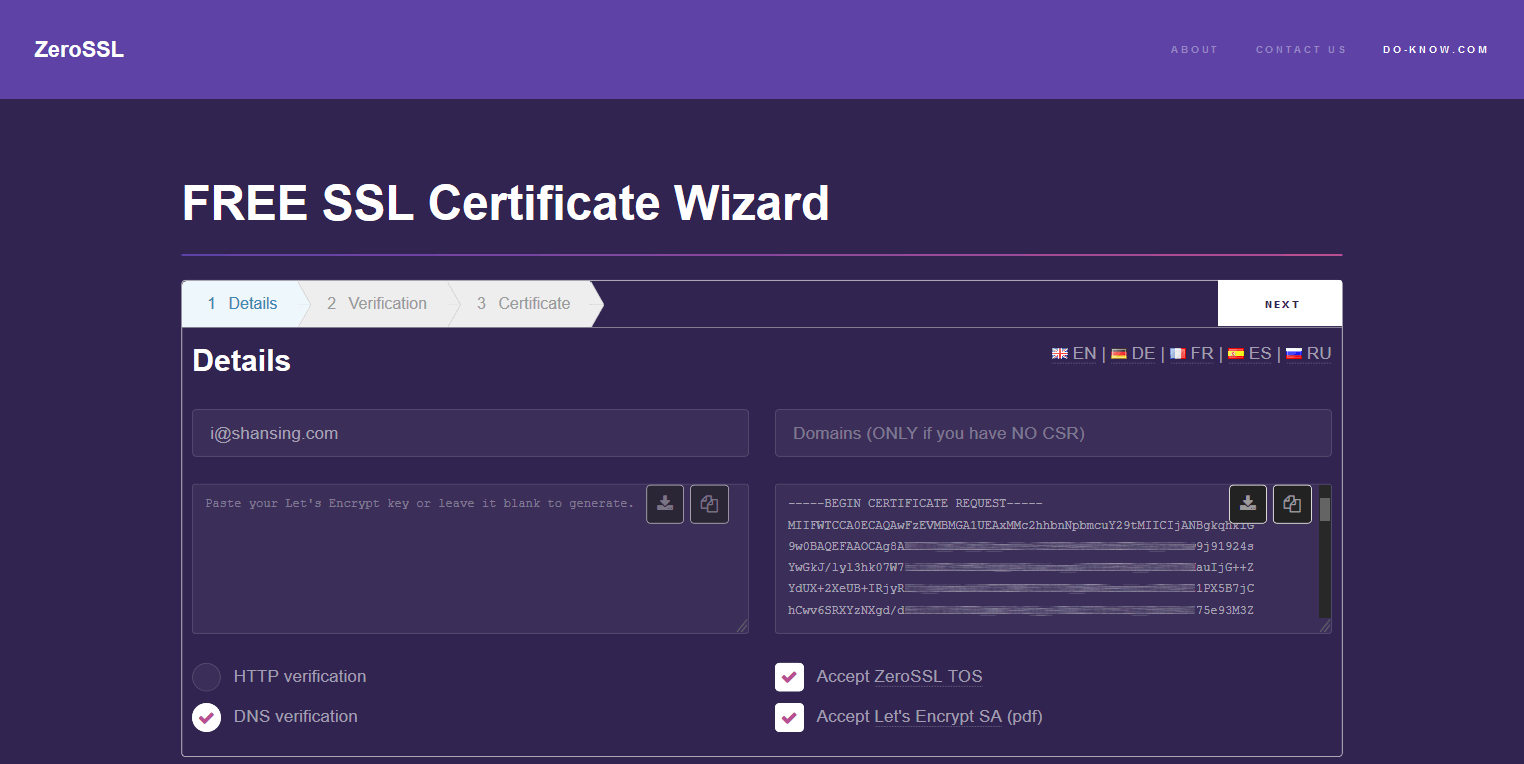1524x764 pixels.
Task: Open the Verification step tab
Action: point(377,304)
